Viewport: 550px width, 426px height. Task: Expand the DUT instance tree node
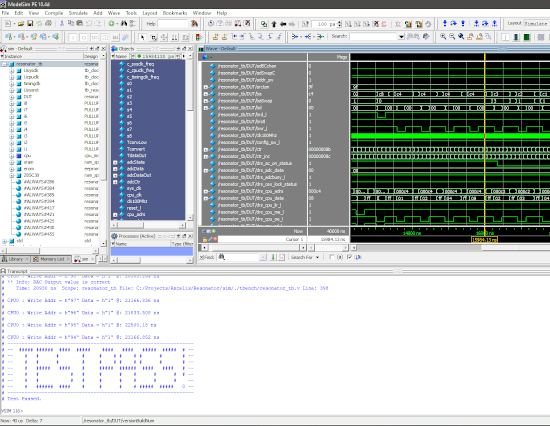point(12,96)
